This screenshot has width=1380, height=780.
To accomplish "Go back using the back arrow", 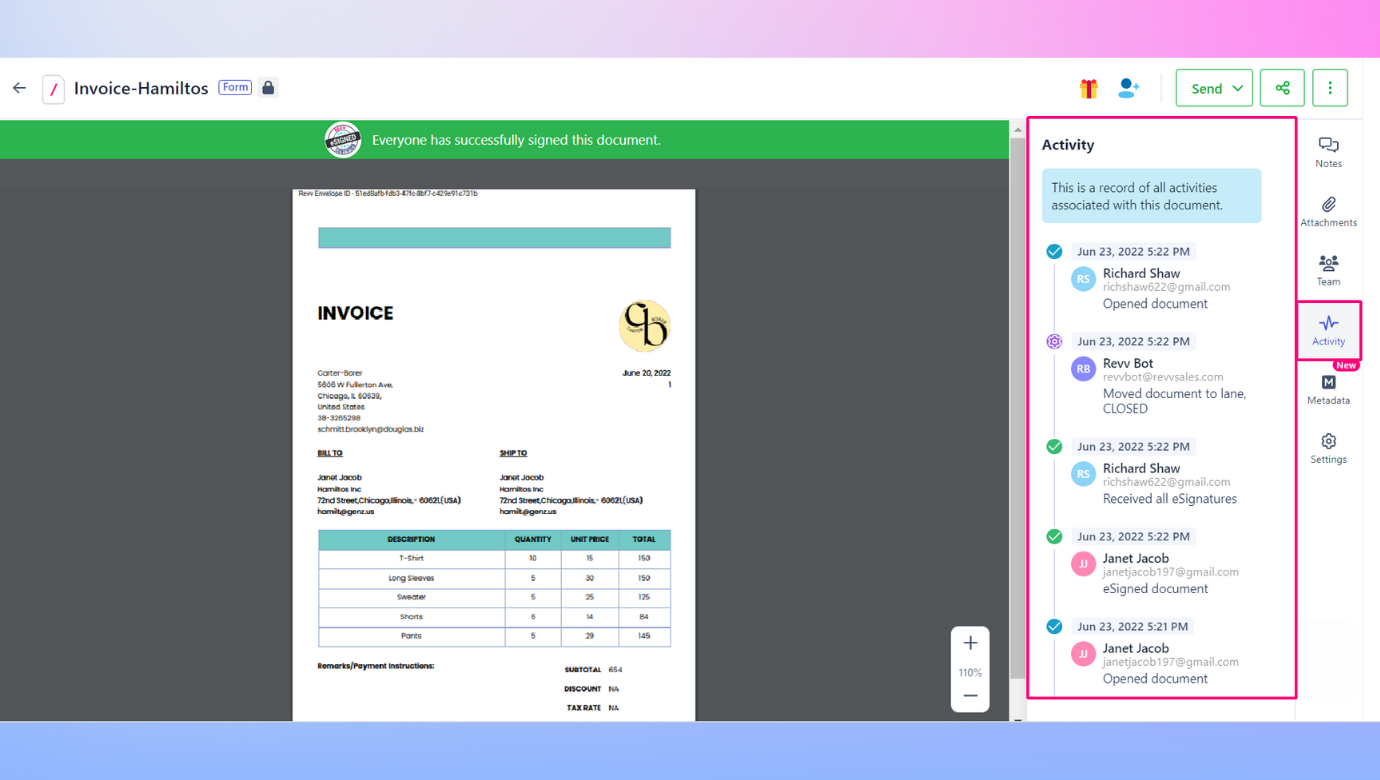I will coord(19,88).
